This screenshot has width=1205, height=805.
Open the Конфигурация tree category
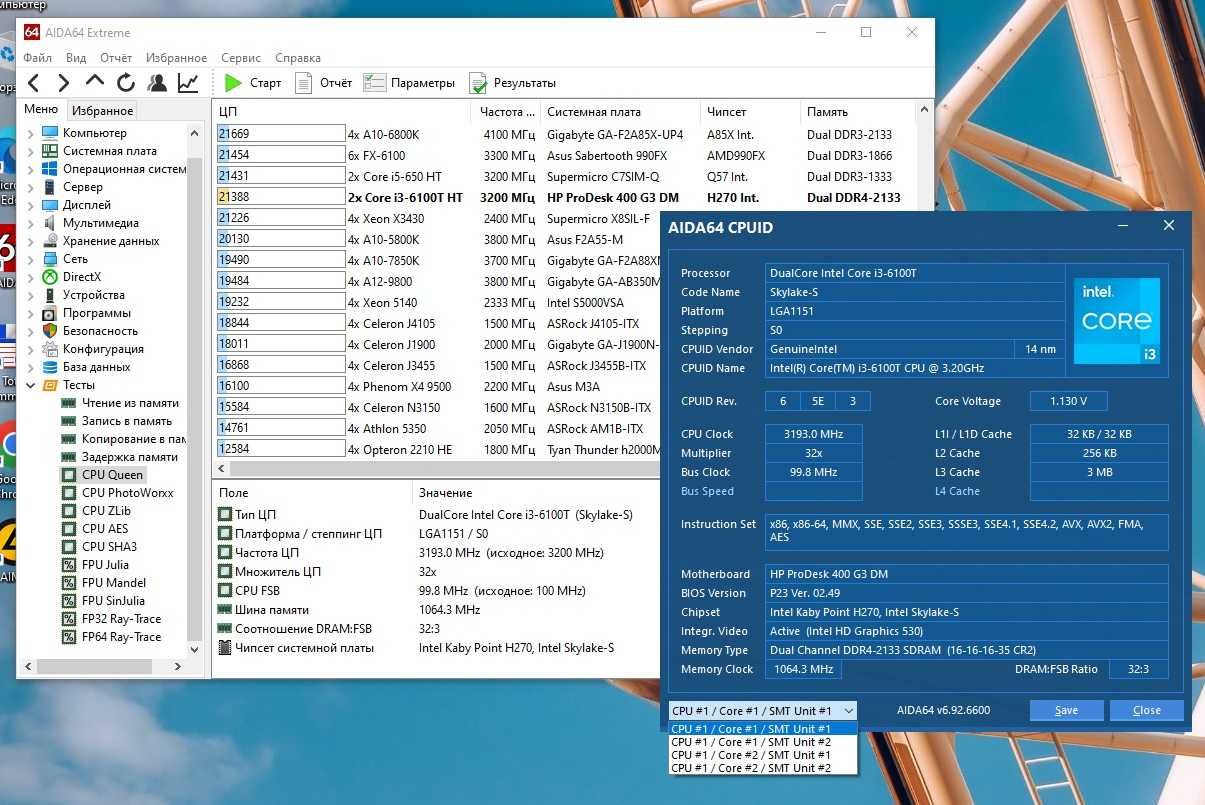tap(93, 349)
